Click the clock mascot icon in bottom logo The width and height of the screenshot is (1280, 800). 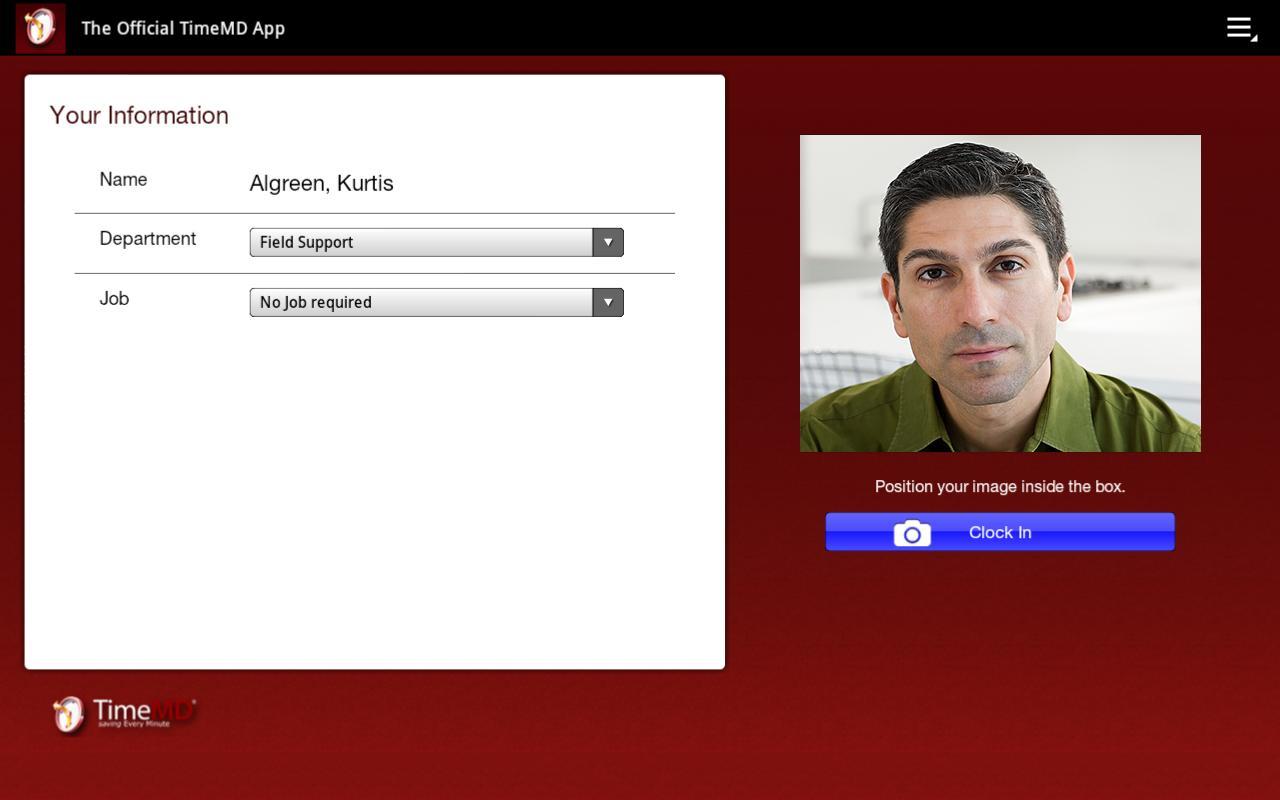[68, 714]
